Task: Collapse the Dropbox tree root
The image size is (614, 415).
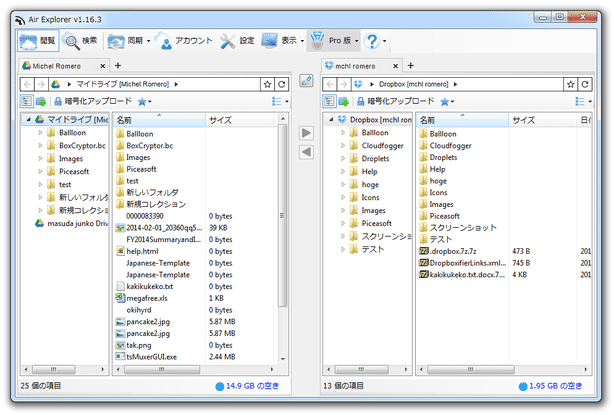Action: pos(331,119)
